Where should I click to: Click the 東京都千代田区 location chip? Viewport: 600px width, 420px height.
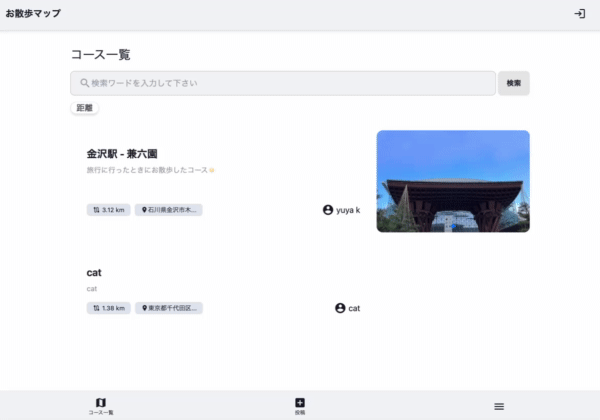pos(169,308)
